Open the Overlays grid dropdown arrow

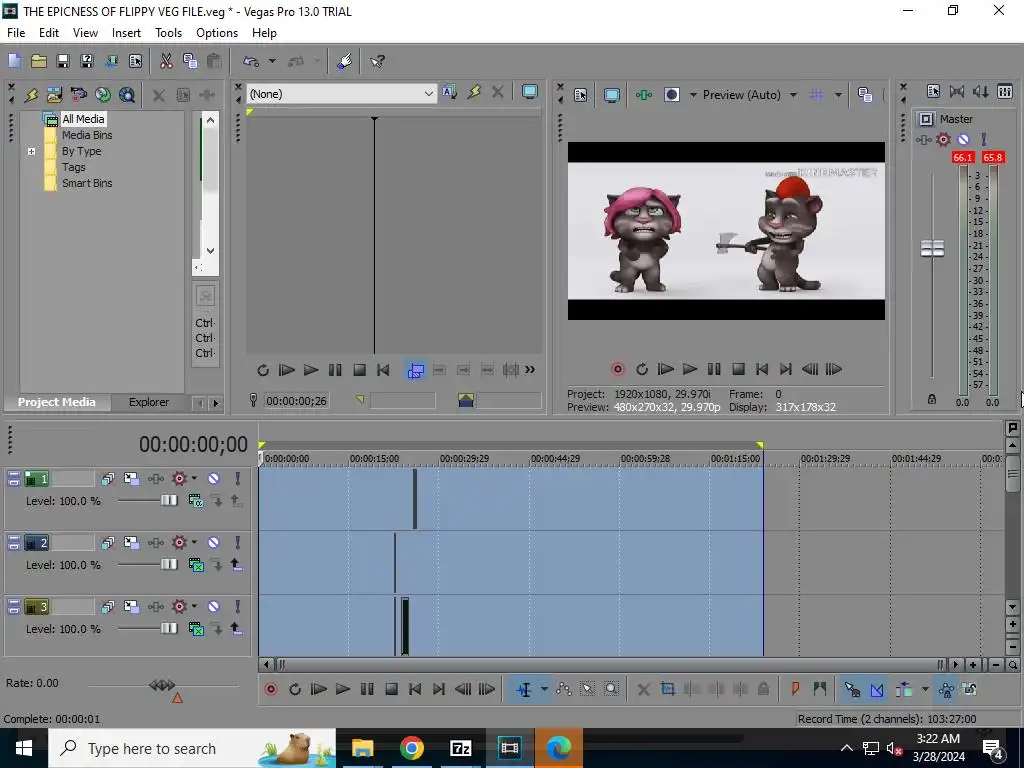tap(838, 95)
